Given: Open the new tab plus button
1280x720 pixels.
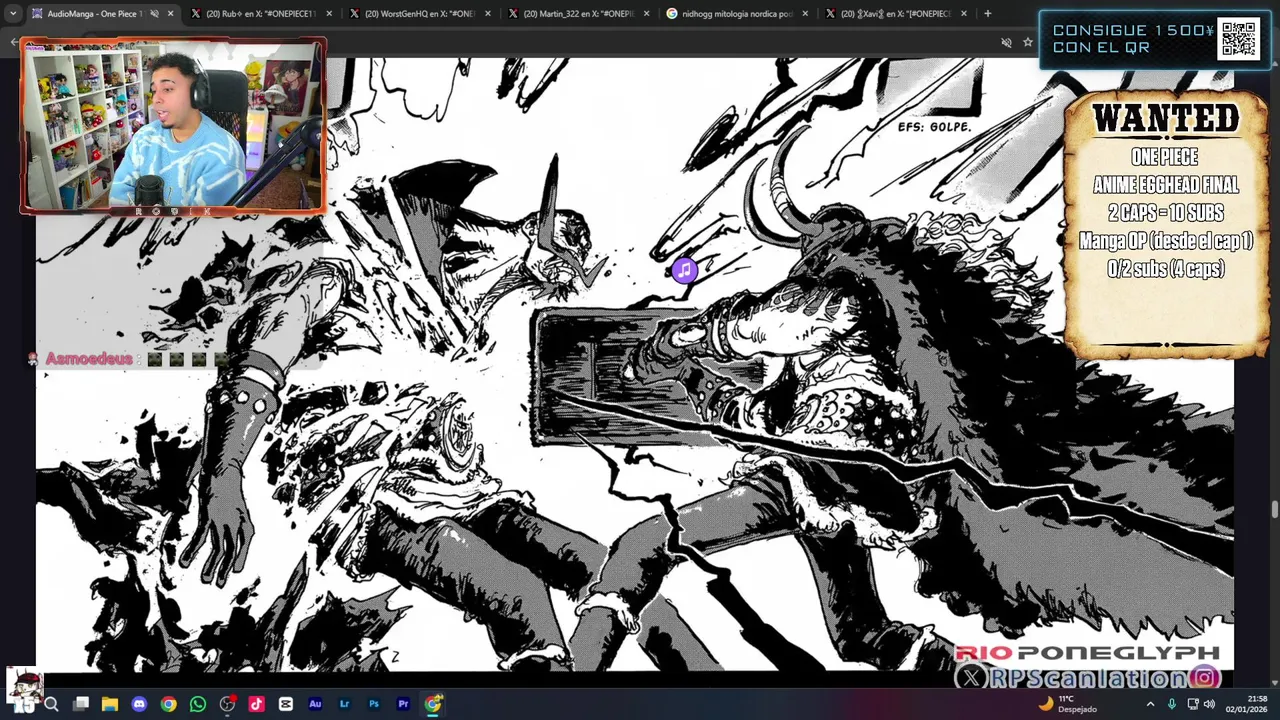Looking at the screenshot, I should (987, 14).
